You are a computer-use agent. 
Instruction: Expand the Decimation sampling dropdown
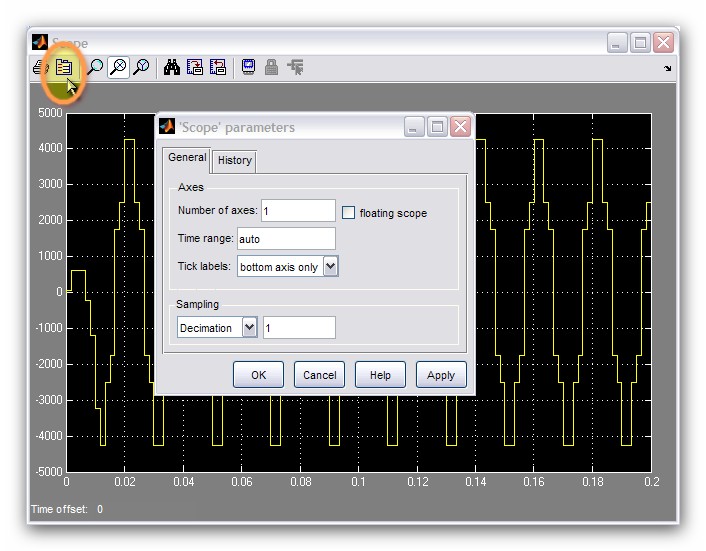pyautogui.click(x=249, y=327)
